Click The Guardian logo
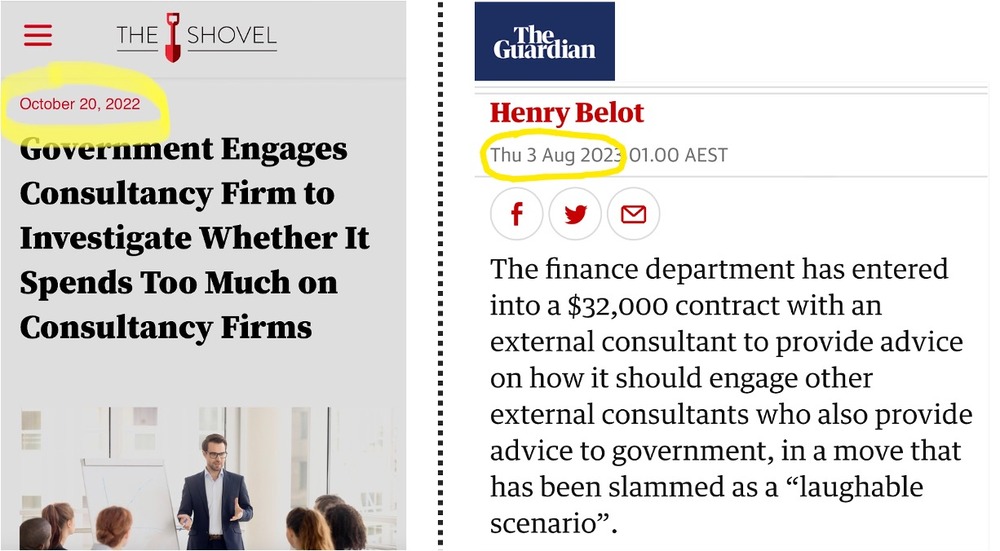1000x551 pixels. (x=544, y=41)
